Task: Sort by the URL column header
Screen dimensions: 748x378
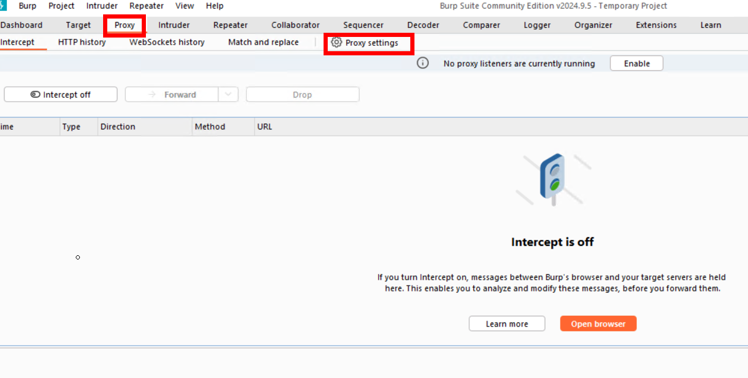Action: point(501,126)
